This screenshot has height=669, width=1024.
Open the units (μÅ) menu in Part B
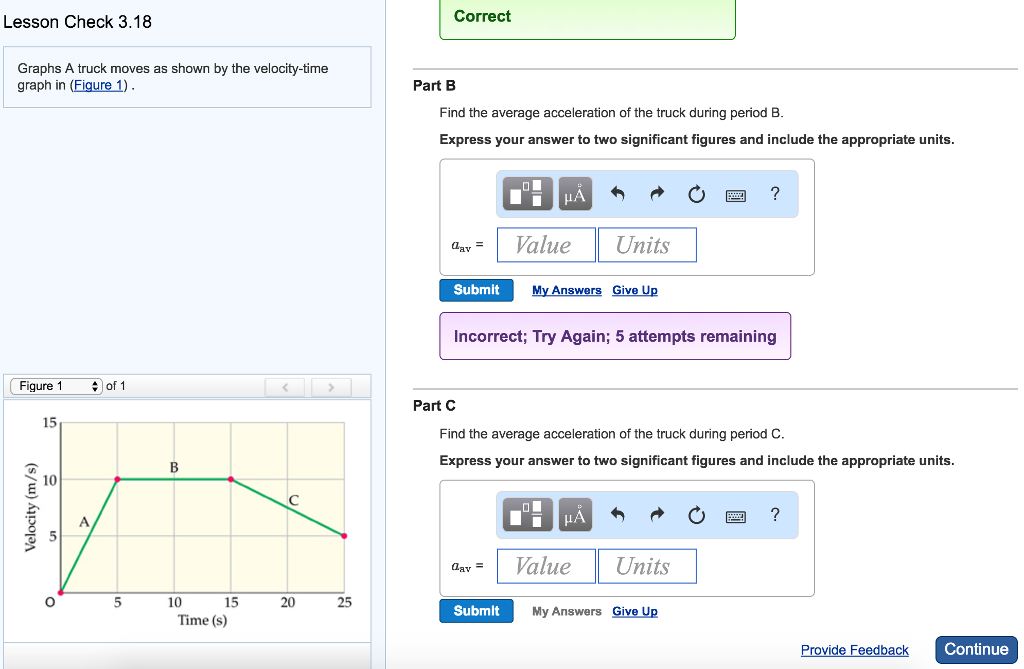tap(575, 193)
